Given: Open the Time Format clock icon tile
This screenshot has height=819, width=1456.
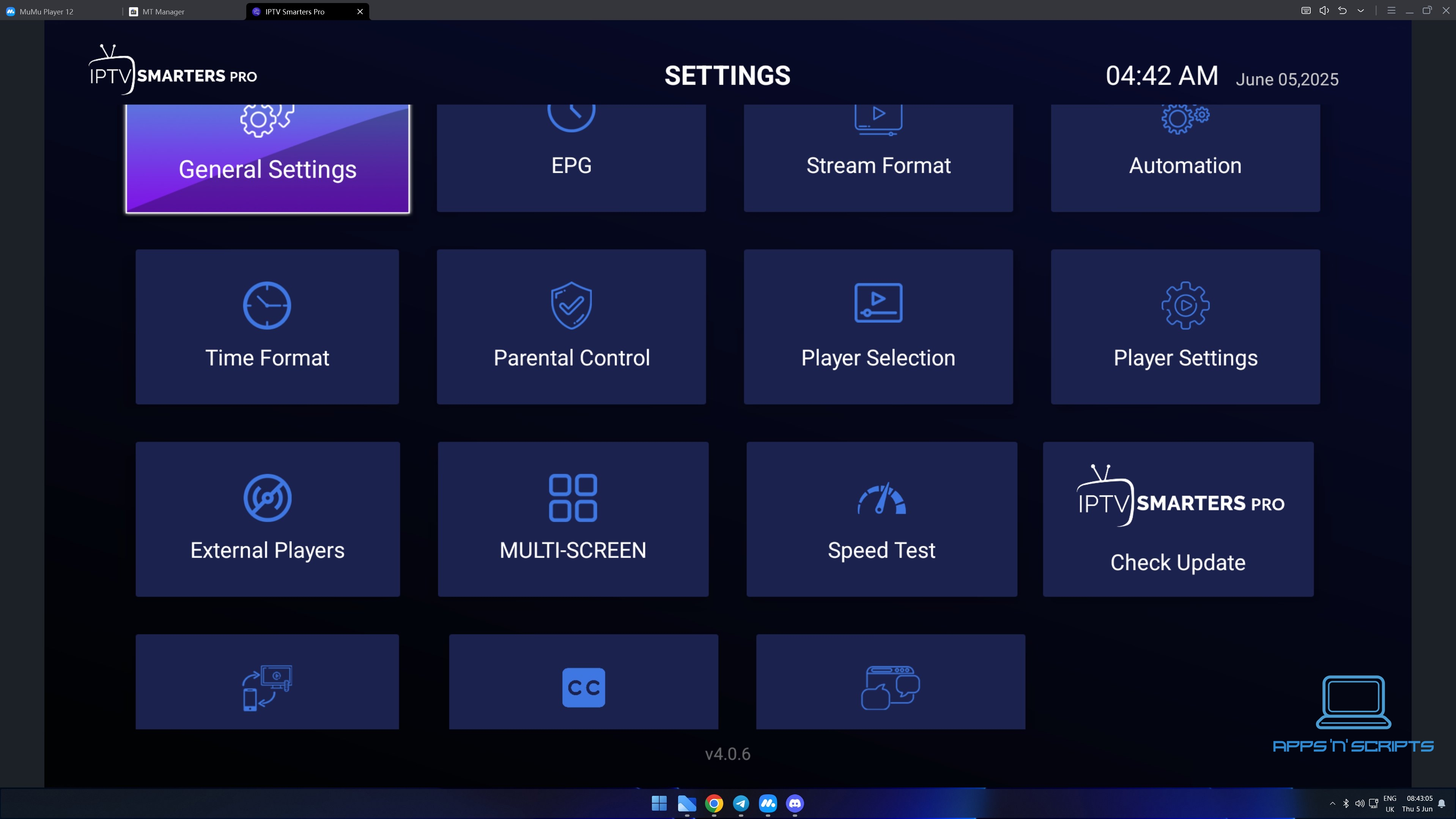Looking at the screenshot, I should (x=267, y=327).
